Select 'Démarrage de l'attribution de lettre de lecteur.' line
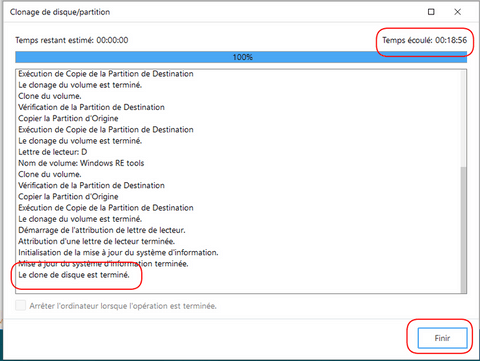 pos(102,230)
